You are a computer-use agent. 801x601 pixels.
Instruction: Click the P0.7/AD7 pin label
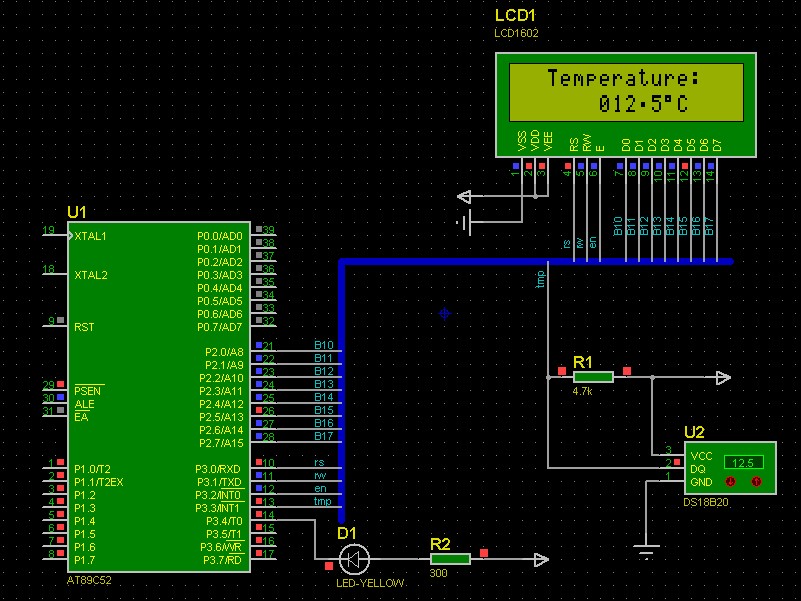(220, 327)
